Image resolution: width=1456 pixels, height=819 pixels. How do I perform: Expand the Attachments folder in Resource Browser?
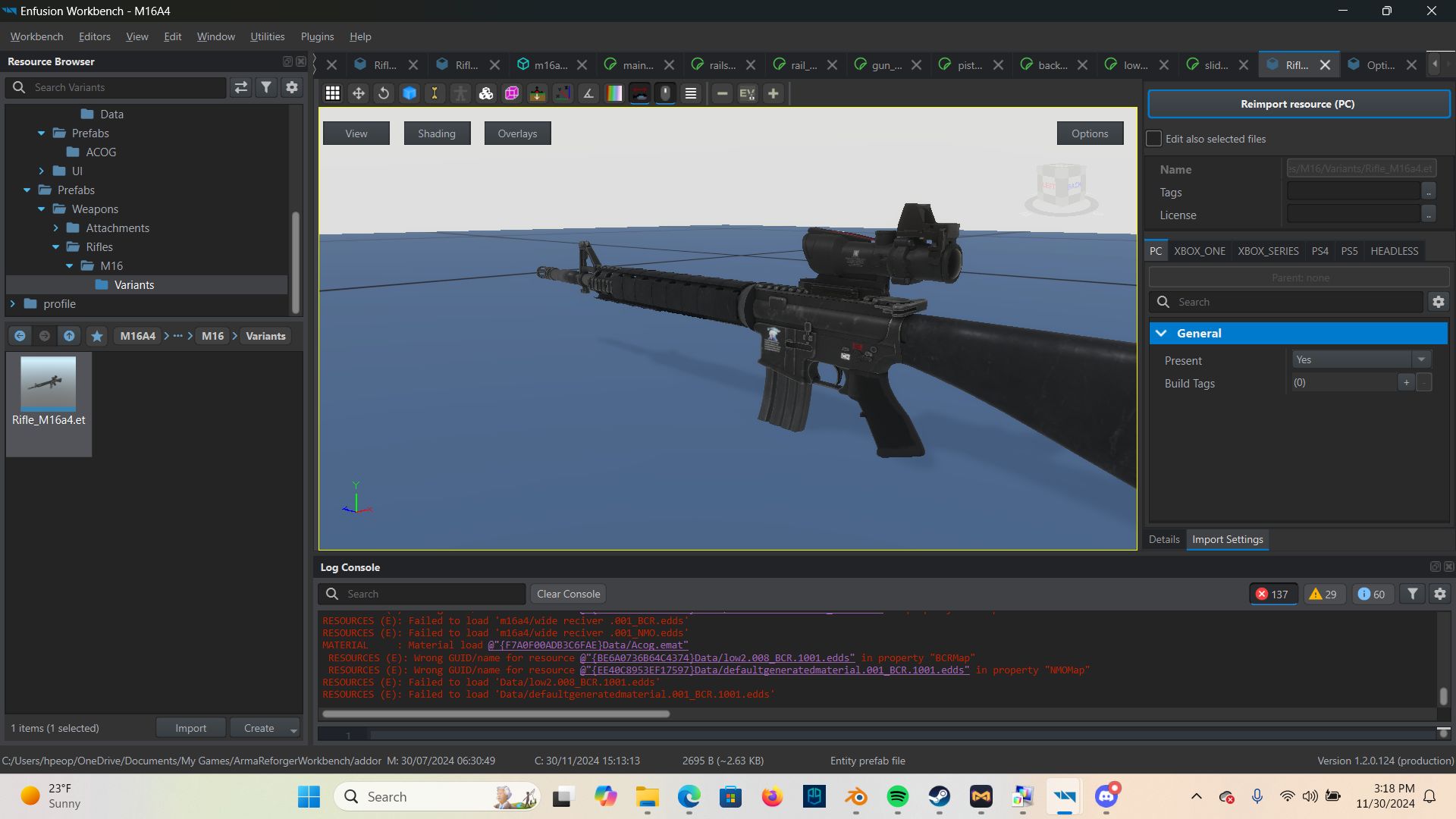point(55,227)
